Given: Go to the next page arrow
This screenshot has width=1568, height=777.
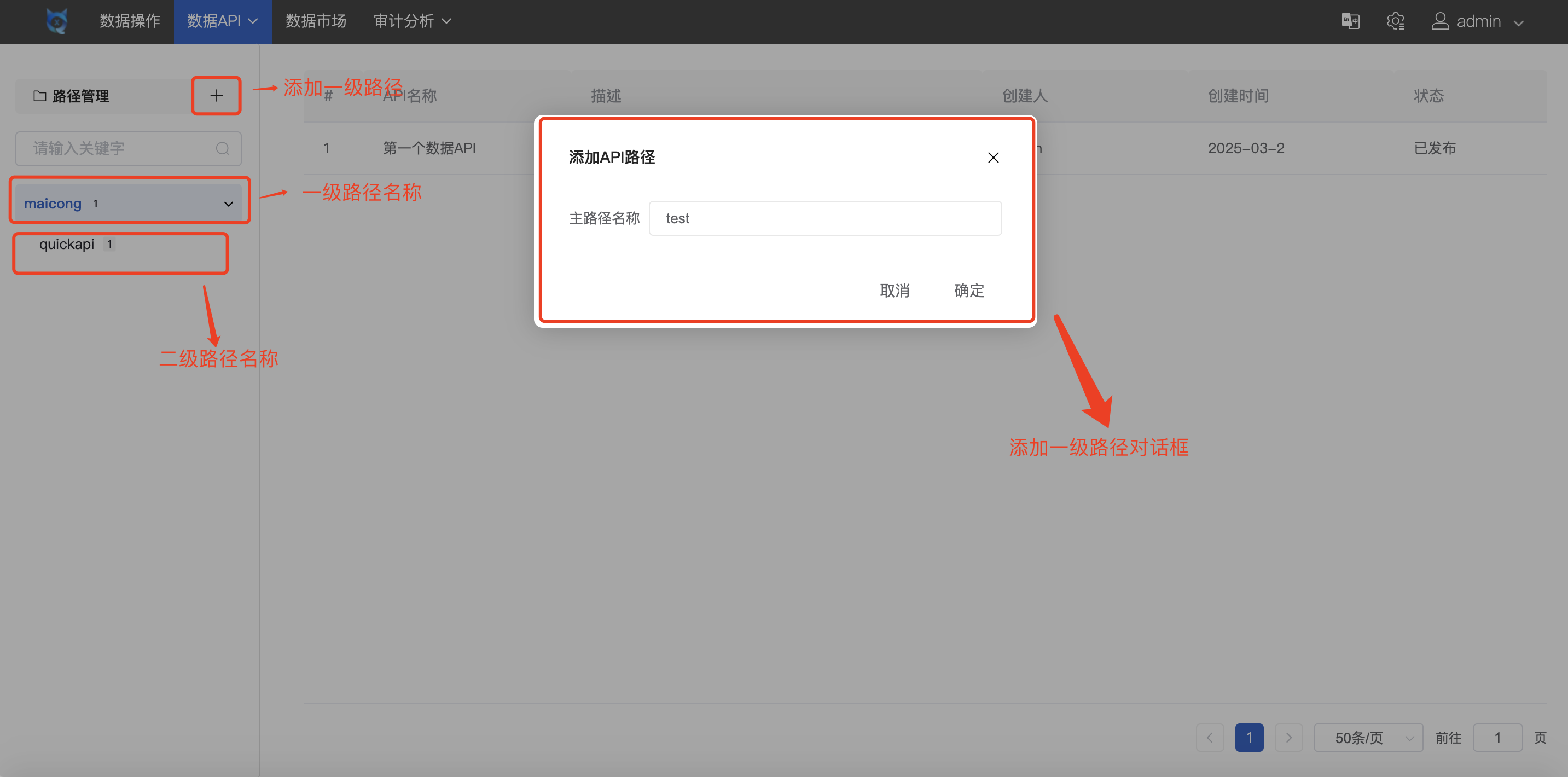Looking at the screenshot, I should click(1288, 738).
